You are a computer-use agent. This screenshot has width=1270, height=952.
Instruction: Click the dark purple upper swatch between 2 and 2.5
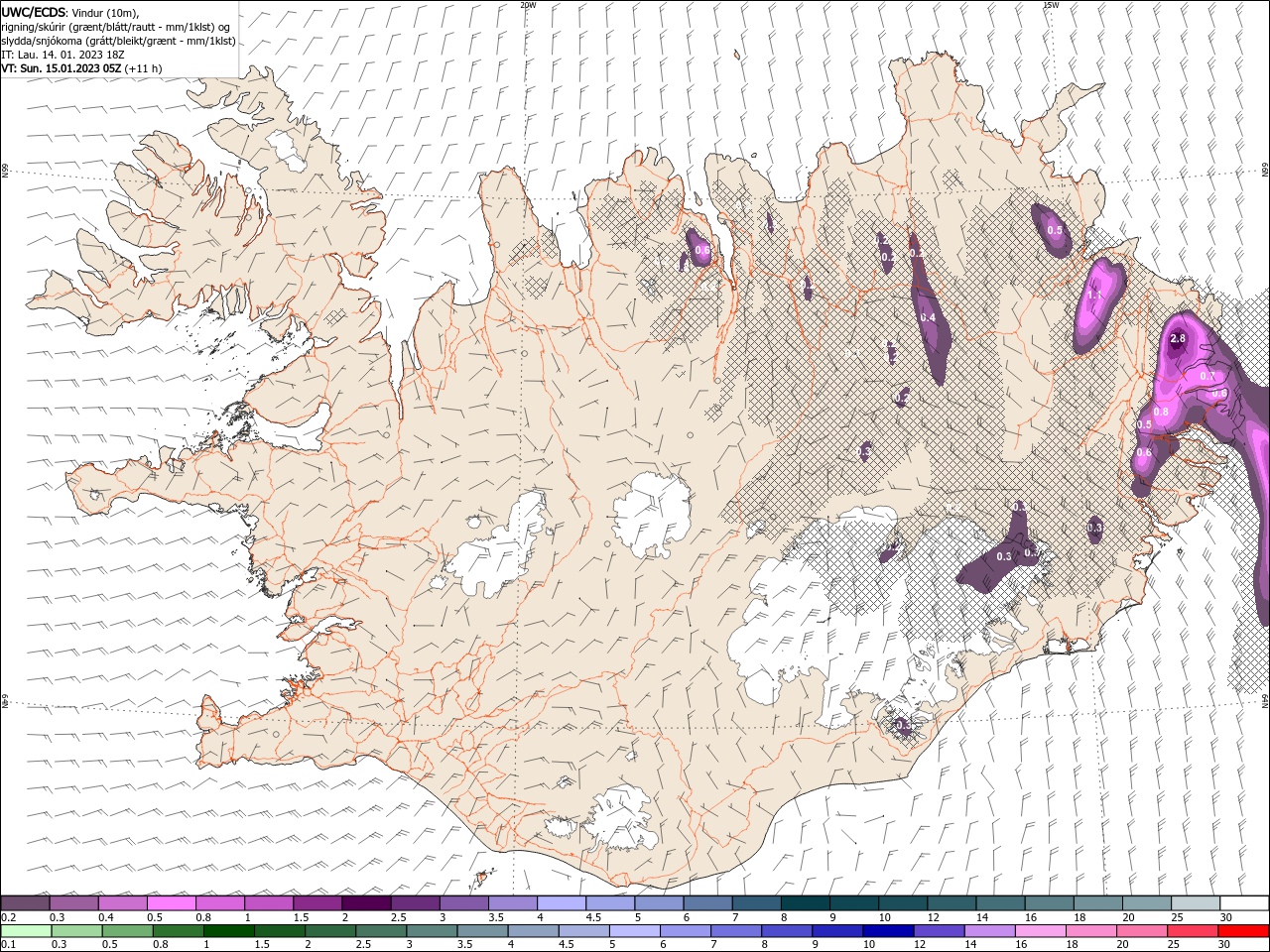point(366,903)
